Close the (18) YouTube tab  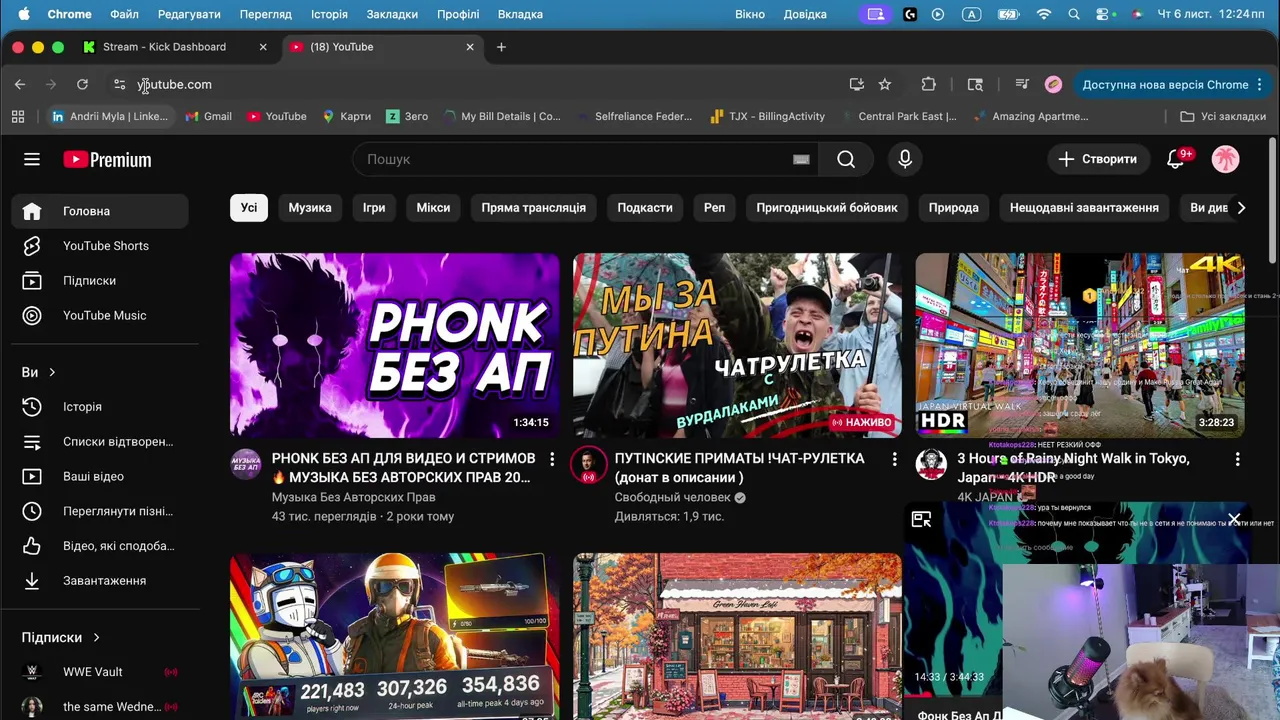coord(470,47)
